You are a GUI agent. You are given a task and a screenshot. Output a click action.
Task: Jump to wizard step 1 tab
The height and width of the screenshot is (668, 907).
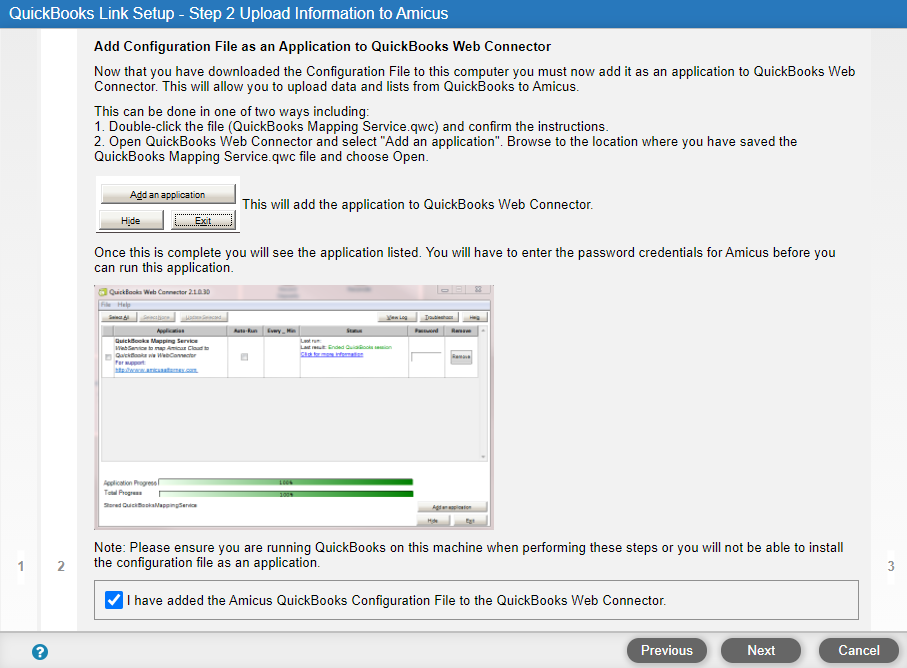(x=21, y=566)
